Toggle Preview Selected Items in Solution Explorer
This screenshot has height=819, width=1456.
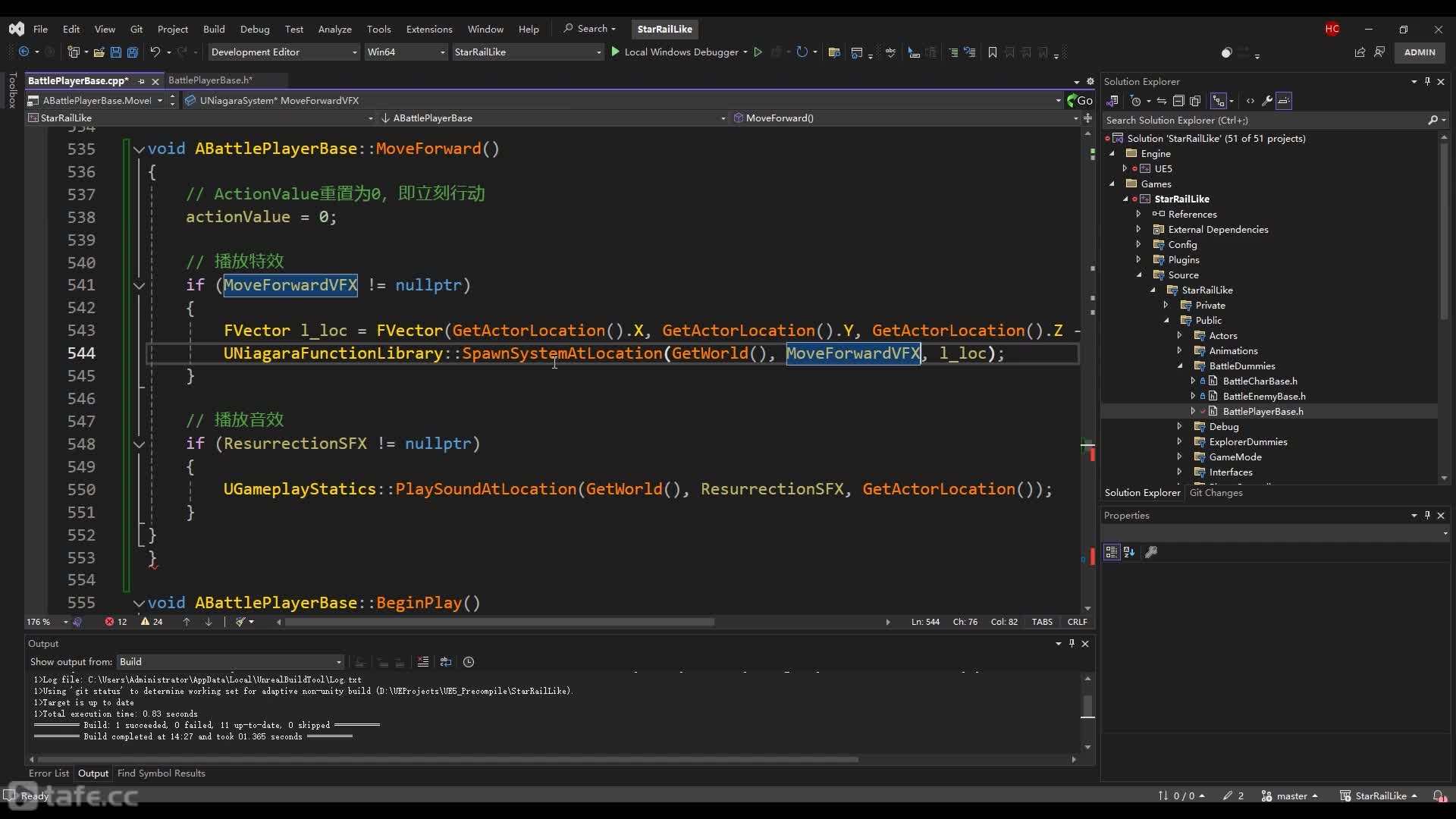pyautogui.click(x=1284, y=101)
